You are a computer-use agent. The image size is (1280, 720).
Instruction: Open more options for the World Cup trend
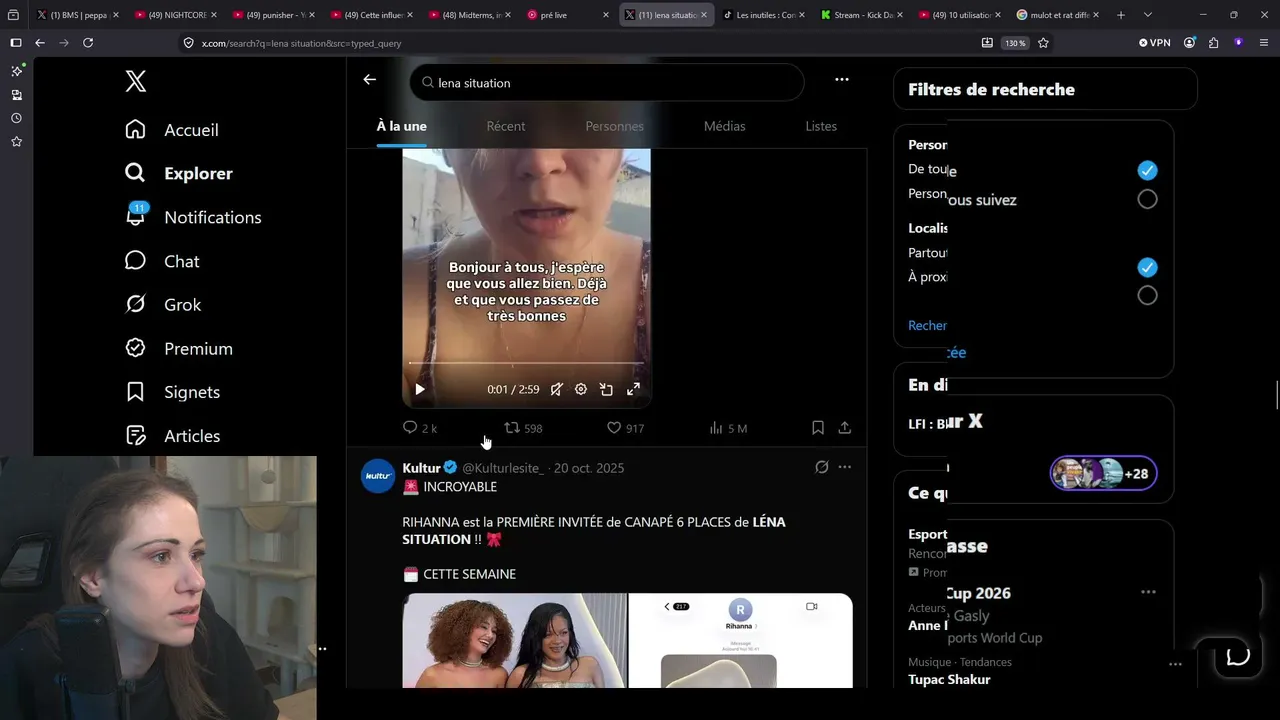click(1148, 592)
